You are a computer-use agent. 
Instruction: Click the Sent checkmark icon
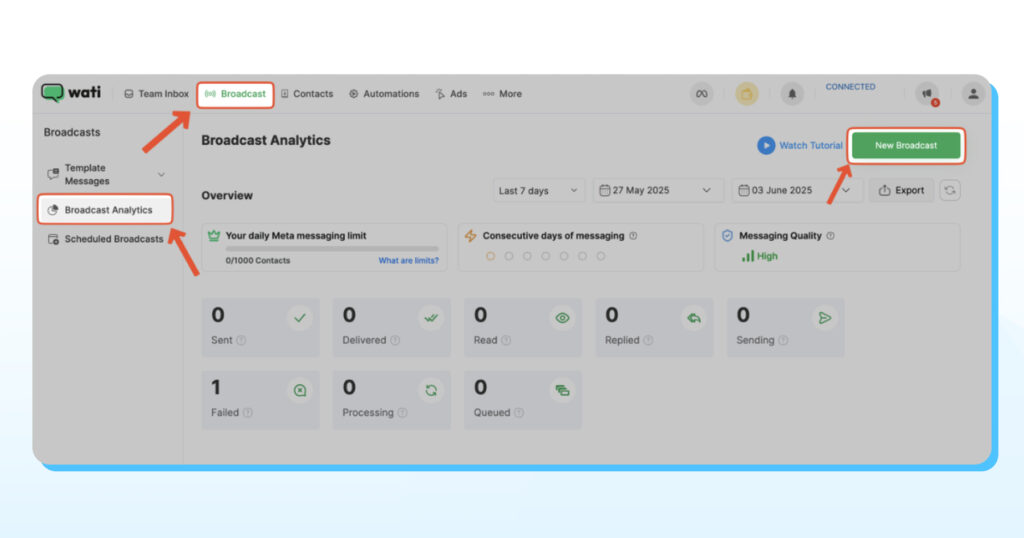(300, 318)
